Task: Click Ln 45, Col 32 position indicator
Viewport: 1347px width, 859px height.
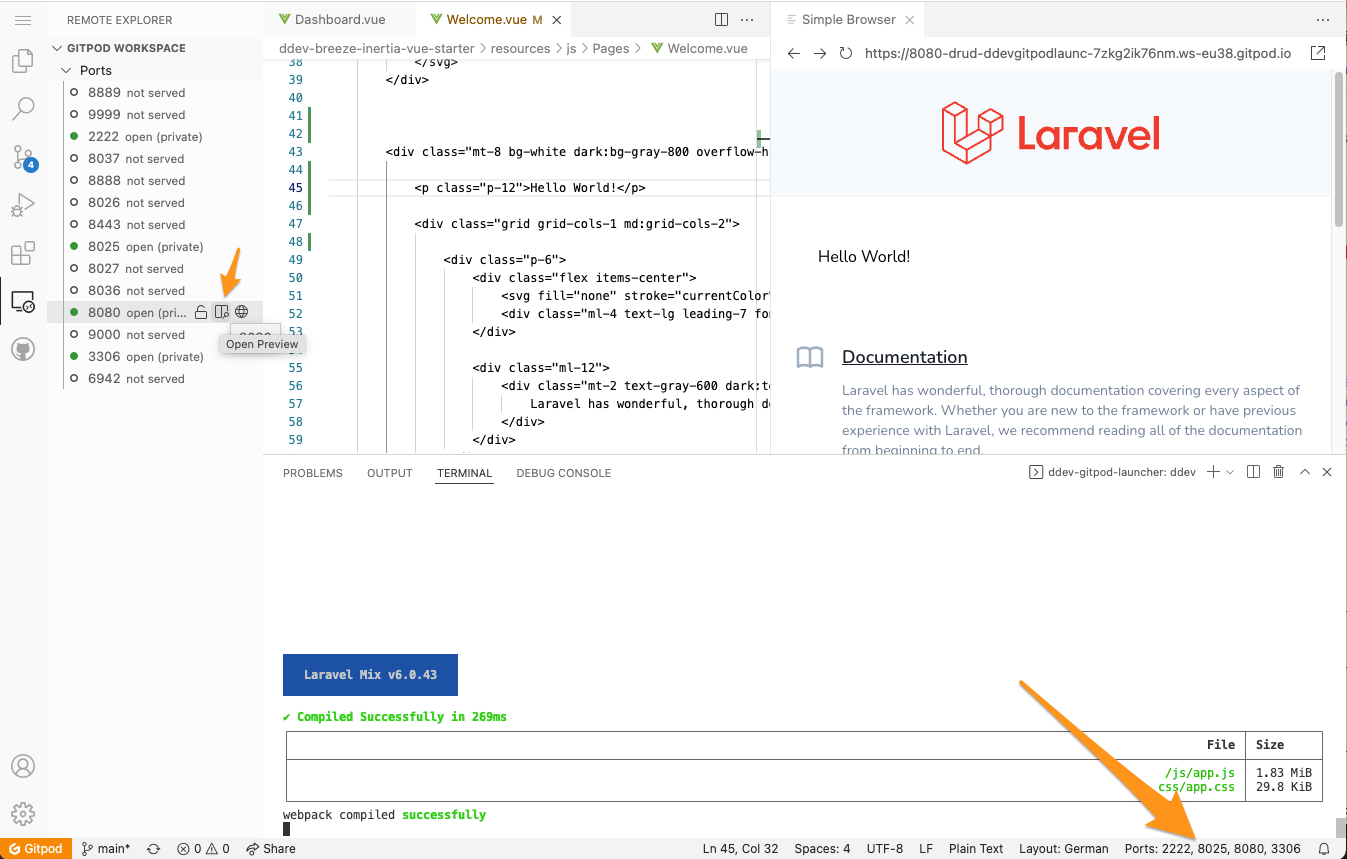Action: click(x=741, y=849)
